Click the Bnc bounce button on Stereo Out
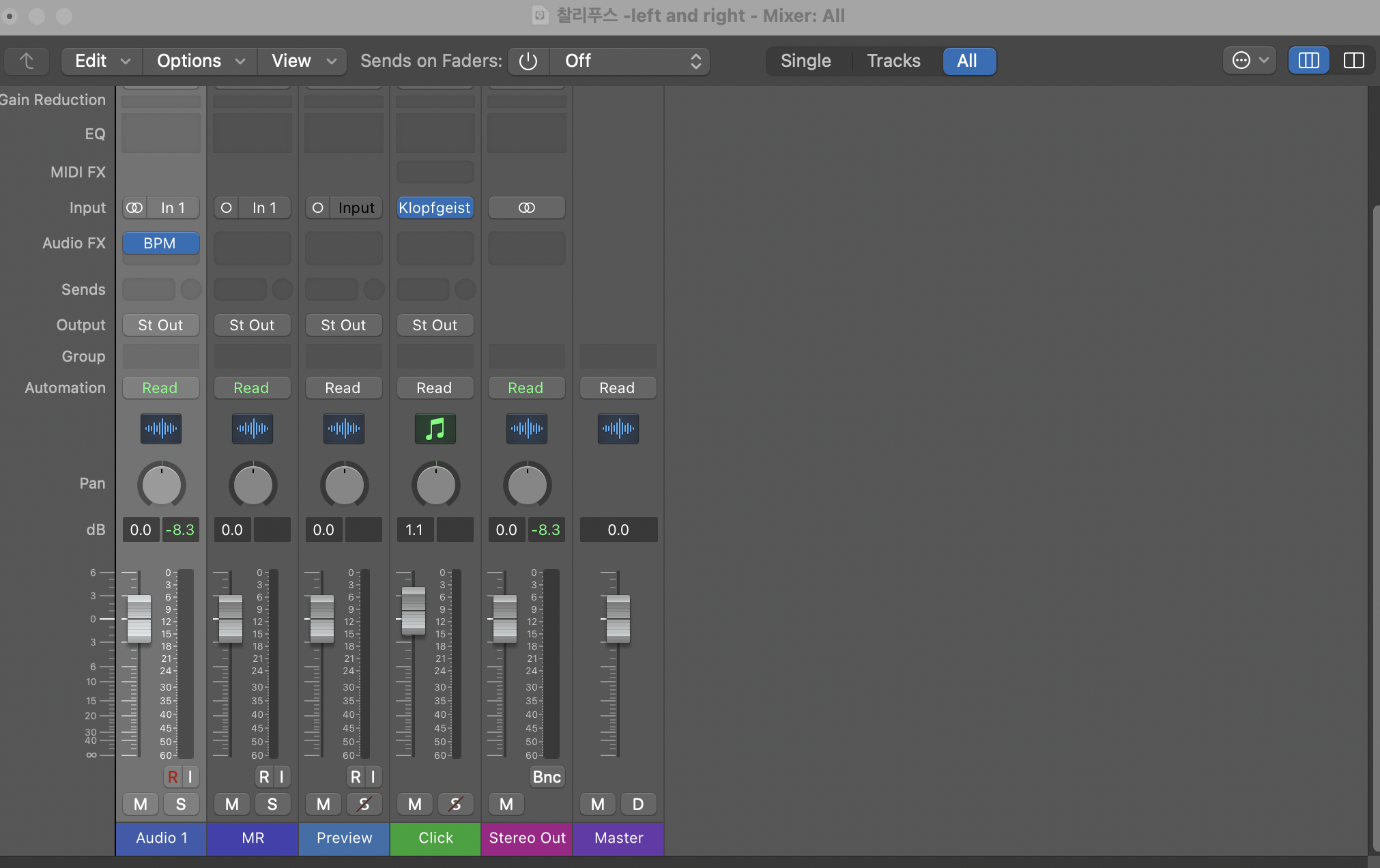 [547, 777]
